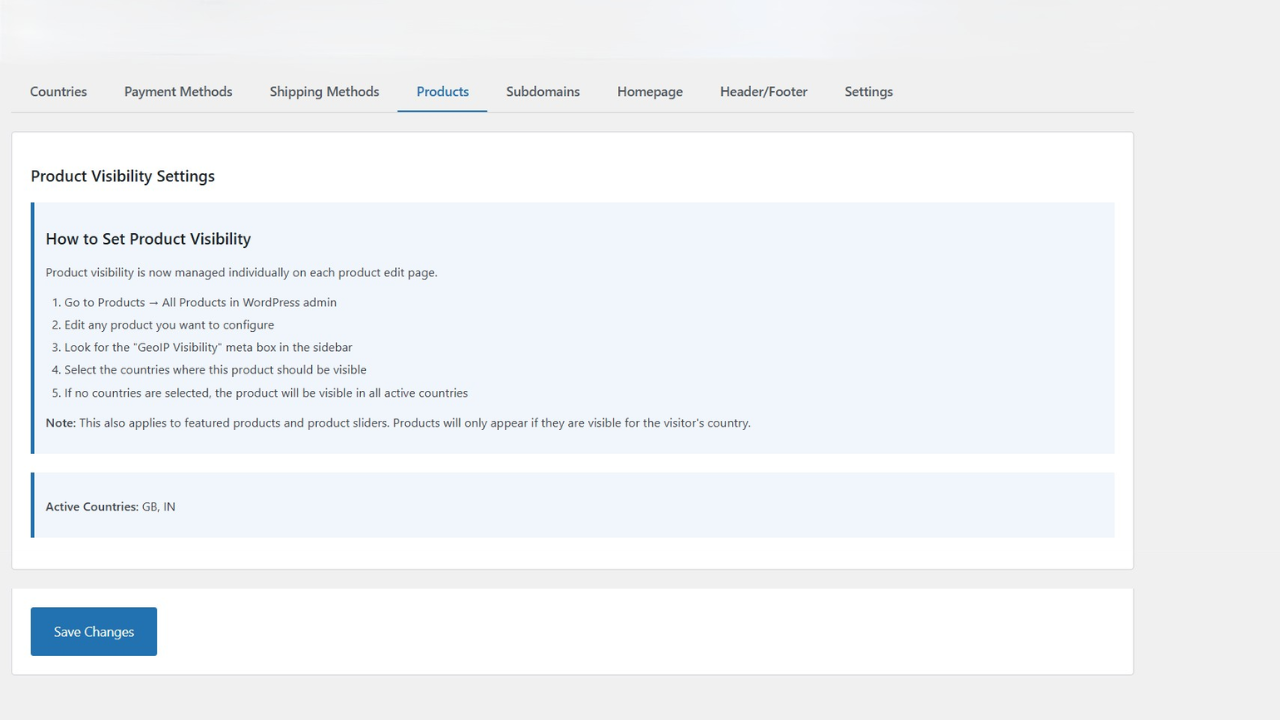Open the Payment Methods tab
Viewport: 1280px width, 720px height.
(x=178, y=91)
